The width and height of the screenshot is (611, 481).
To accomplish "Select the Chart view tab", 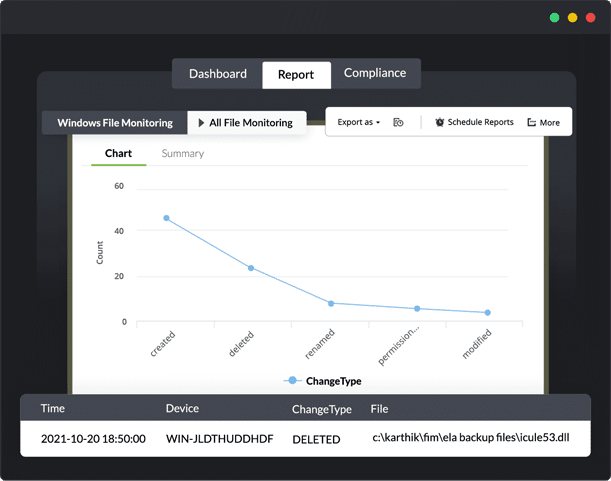I will pyautogui.click(x=118, y=154).
